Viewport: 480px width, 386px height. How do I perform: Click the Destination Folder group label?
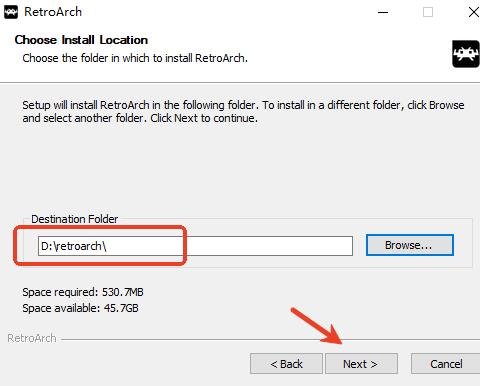[75, 219]
